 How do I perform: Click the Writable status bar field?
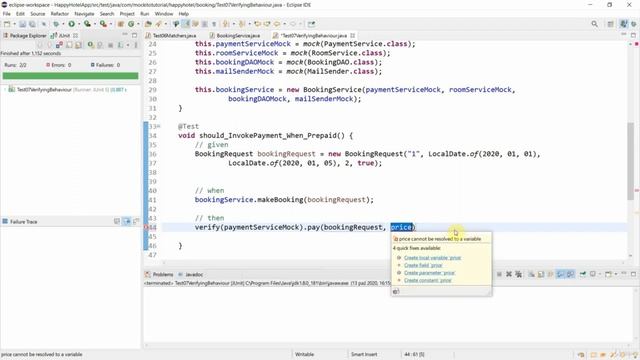(304, 354)
